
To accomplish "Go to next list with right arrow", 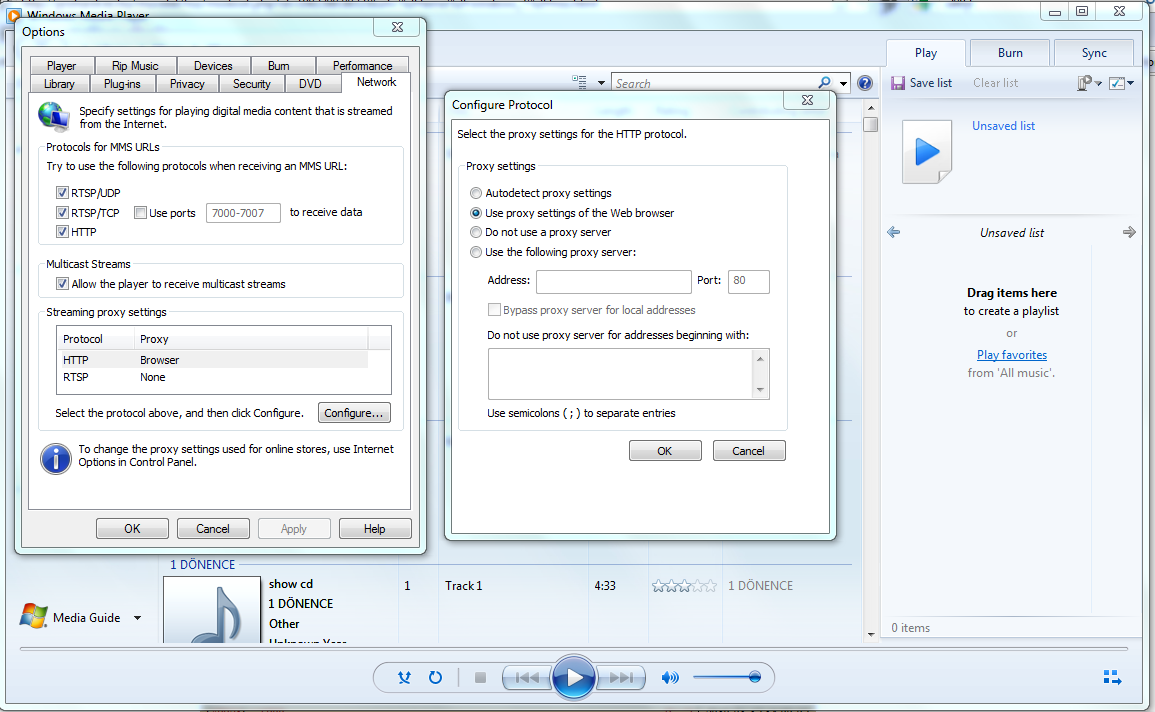I will (x=1129, y=233).
